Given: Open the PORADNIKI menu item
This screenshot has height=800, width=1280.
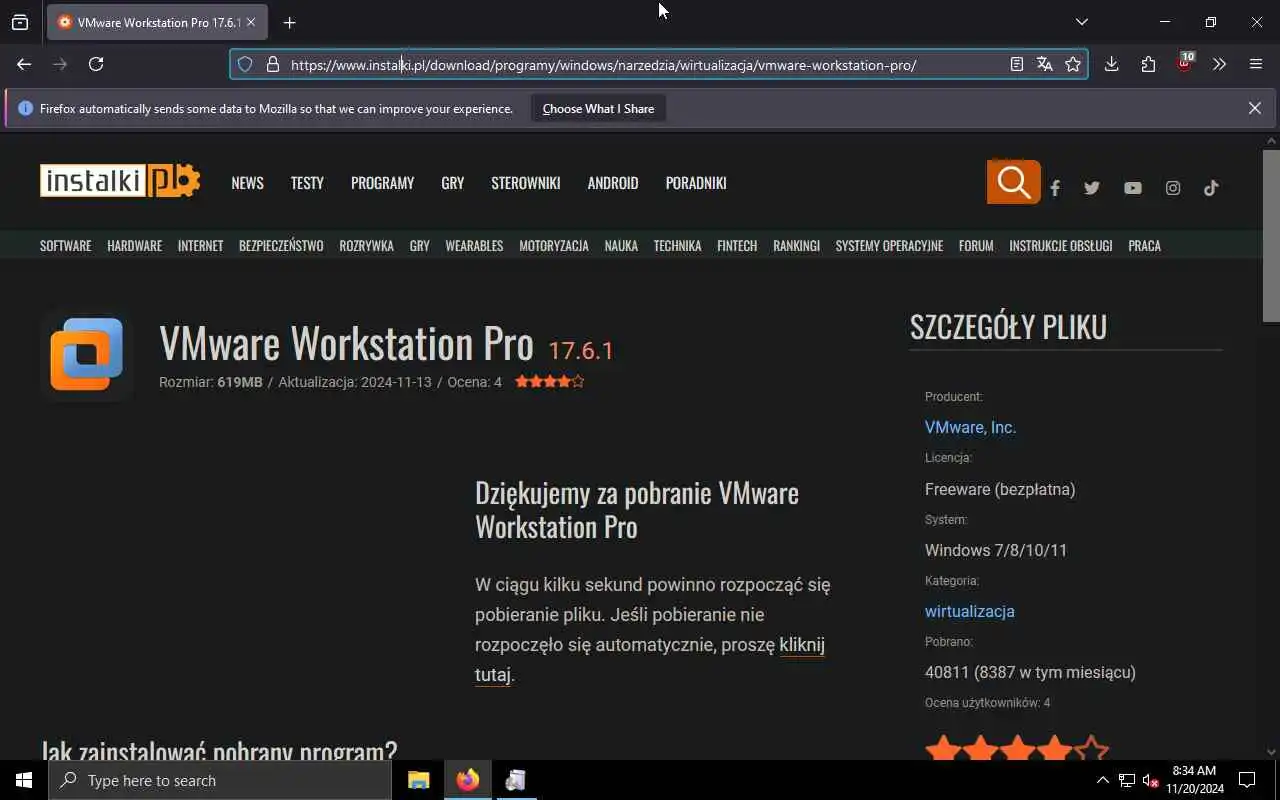Looking at the screenshot, I should pyautogui.click(x=696, y=183).
